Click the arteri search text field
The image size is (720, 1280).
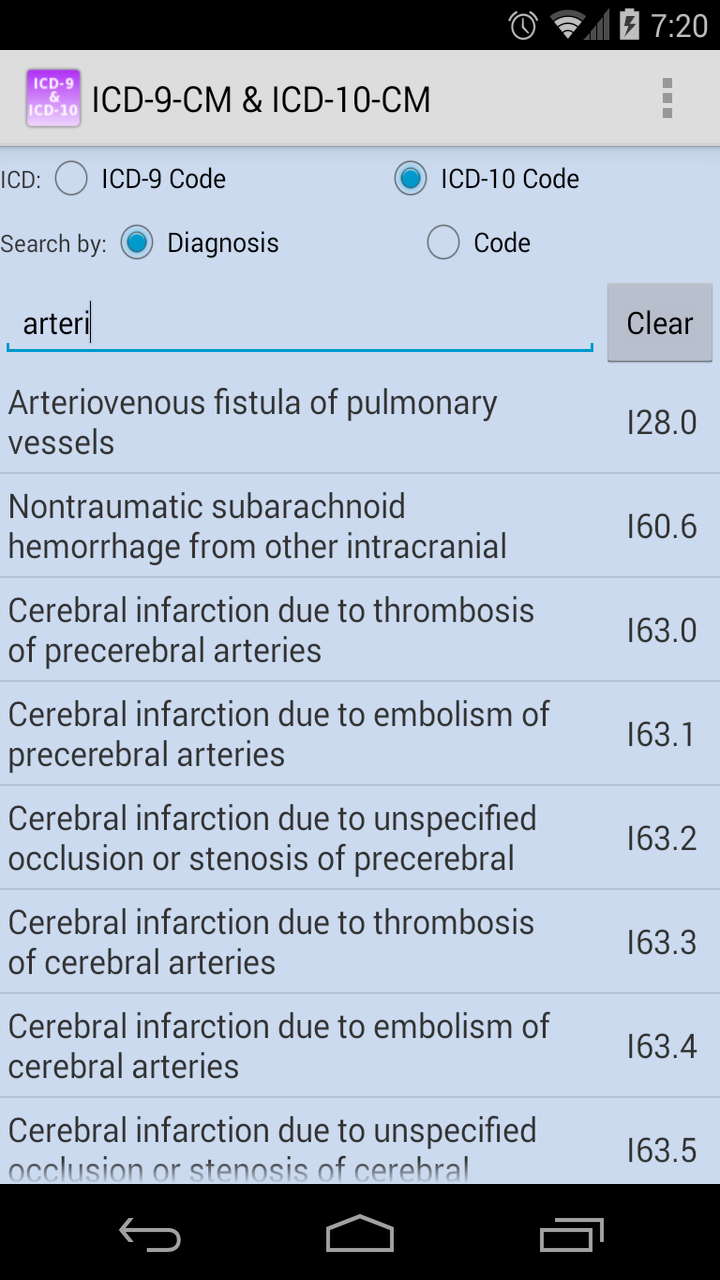tap(299, 322)
